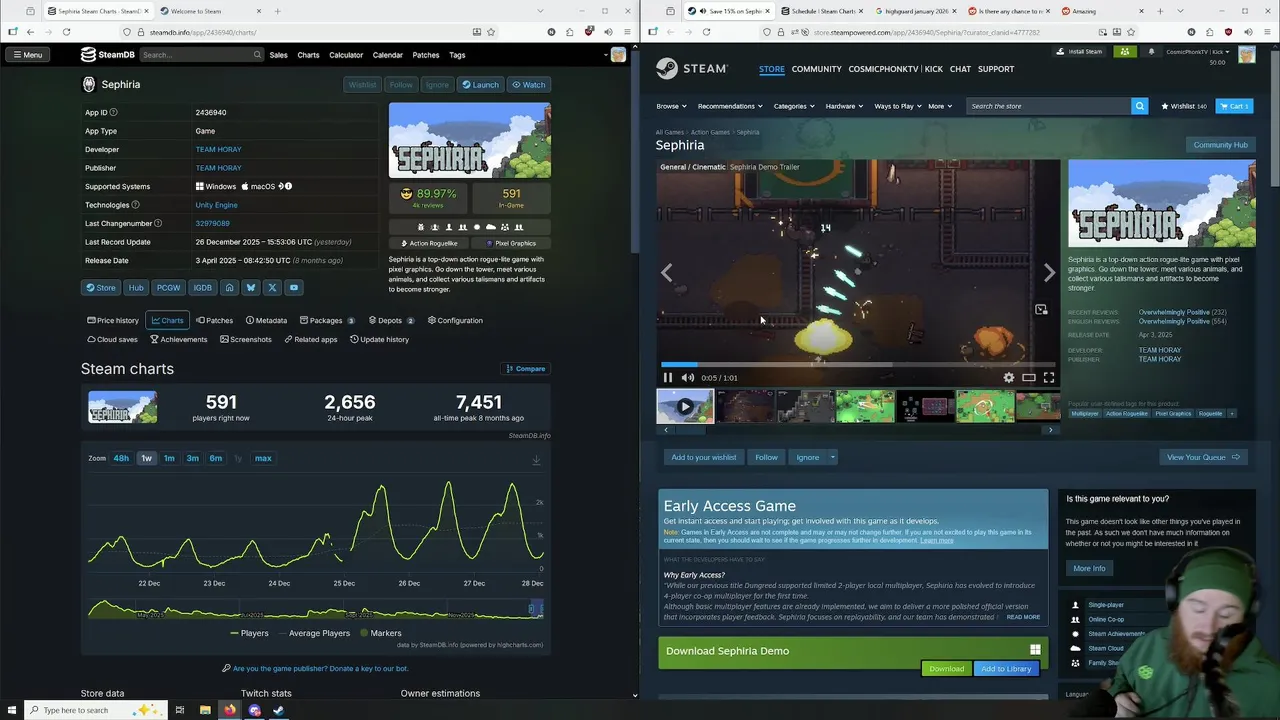Click the Compare button on Steam charts
The width and height of the screenshot is (1280, 720).
coord(526,369)
